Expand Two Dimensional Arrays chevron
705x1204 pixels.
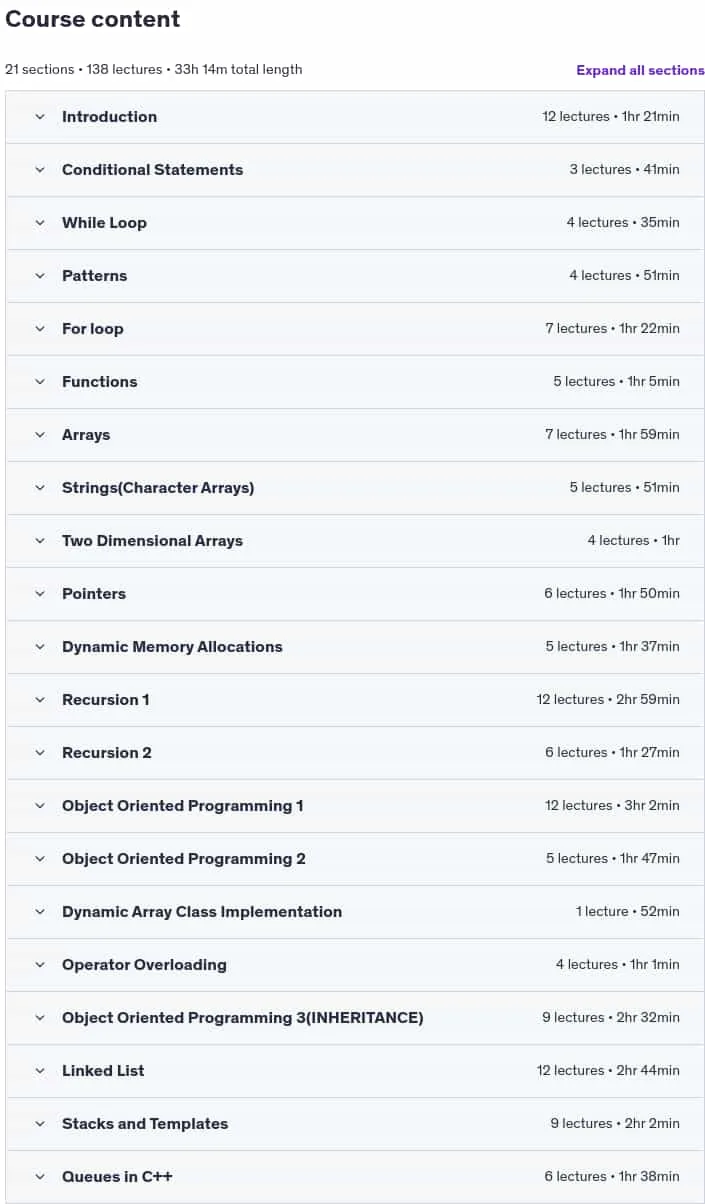pyautogui.click(x=40, y=541)
